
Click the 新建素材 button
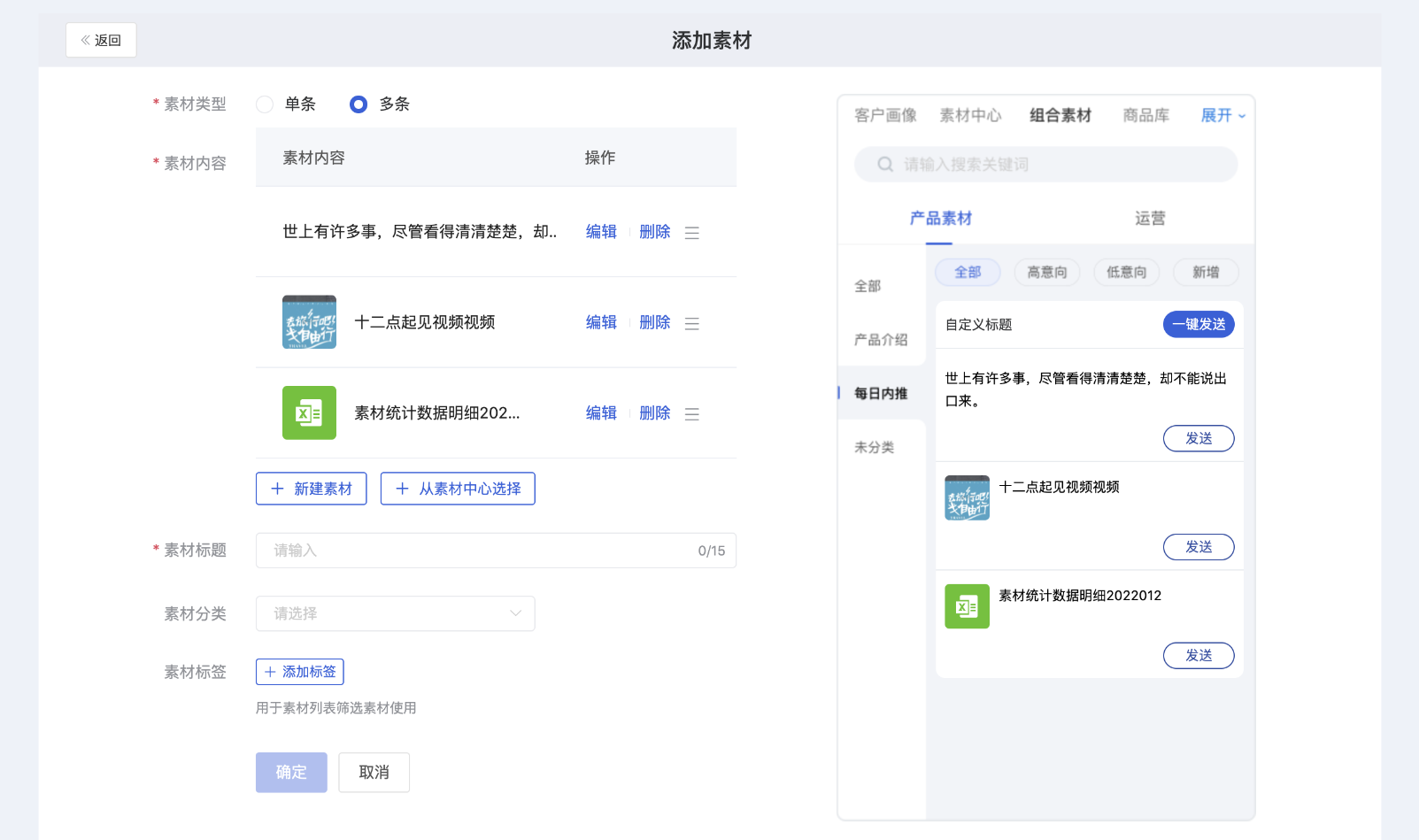311,489
